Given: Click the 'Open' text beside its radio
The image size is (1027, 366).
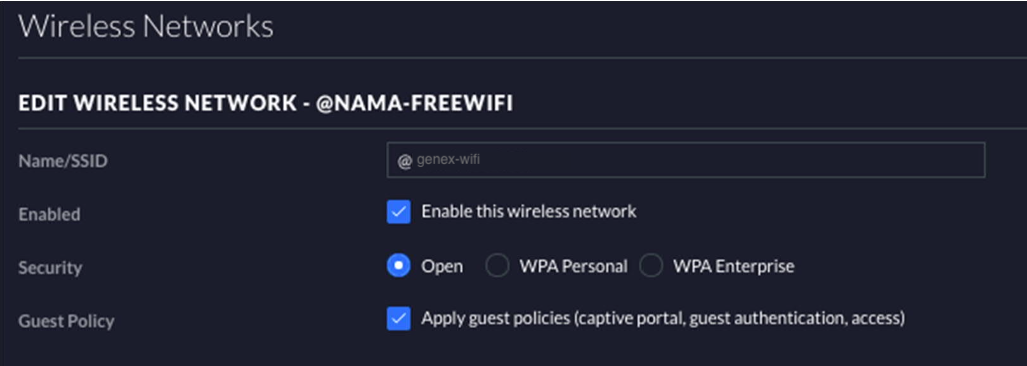Looking at the screenshot, I should pos(442,266).
